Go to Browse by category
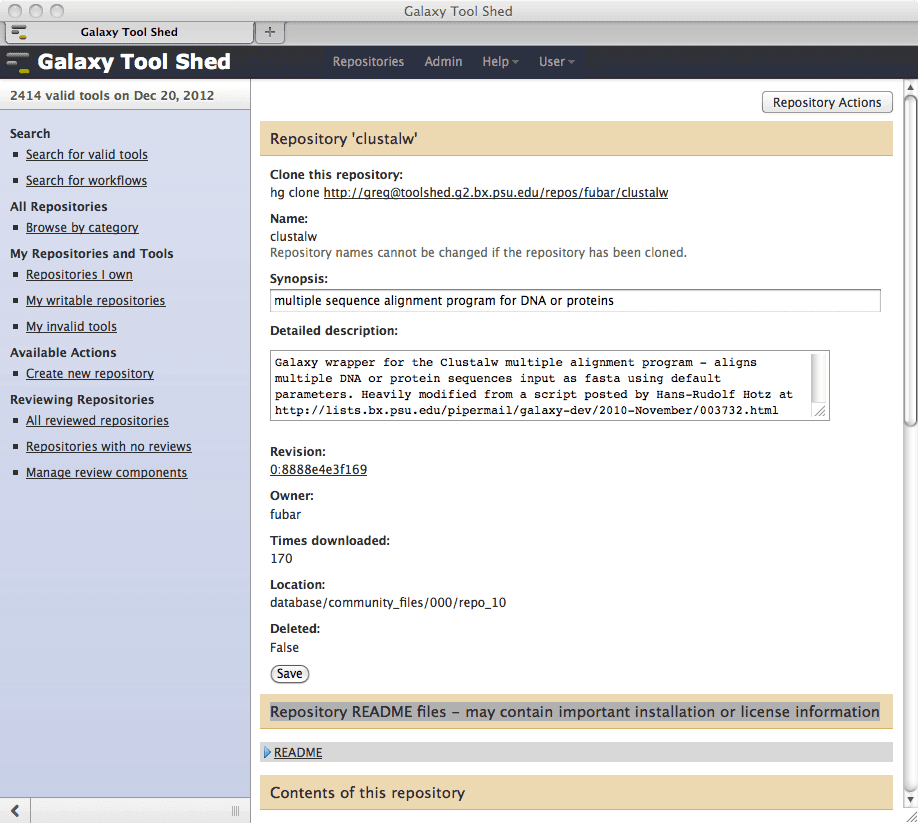This screenshot has height=823, width=918. point(82,228)
